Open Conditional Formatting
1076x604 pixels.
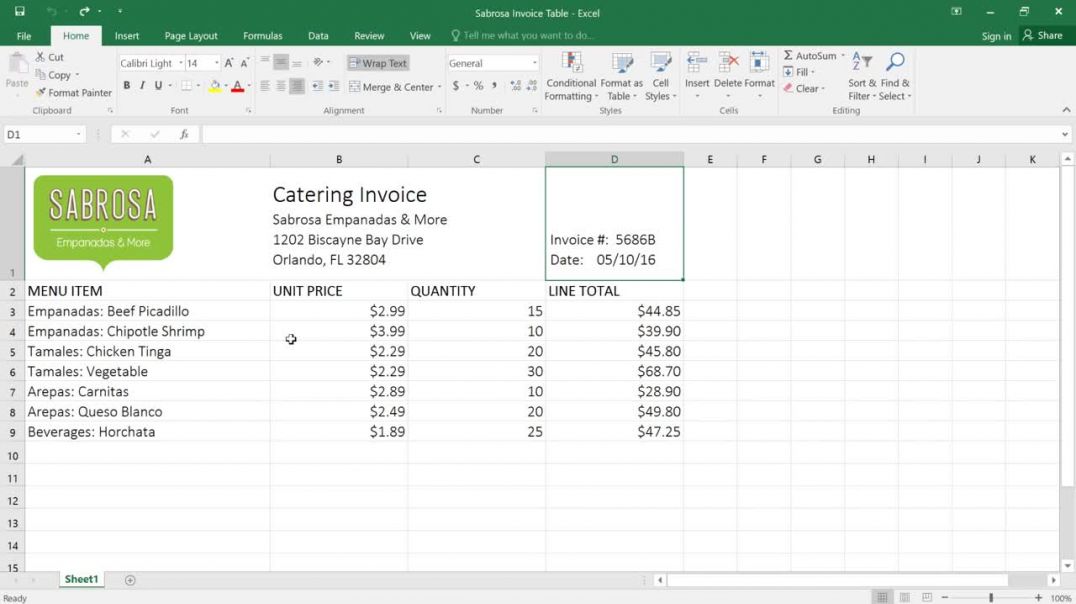click(571, 76)
